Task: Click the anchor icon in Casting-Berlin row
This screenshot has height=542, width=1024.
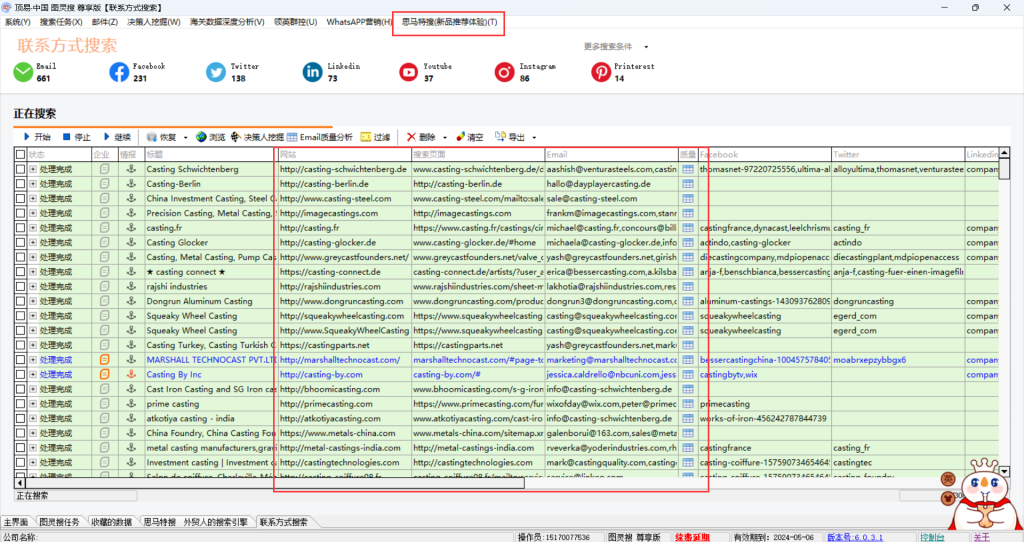Action: click(x=128, y=184)
